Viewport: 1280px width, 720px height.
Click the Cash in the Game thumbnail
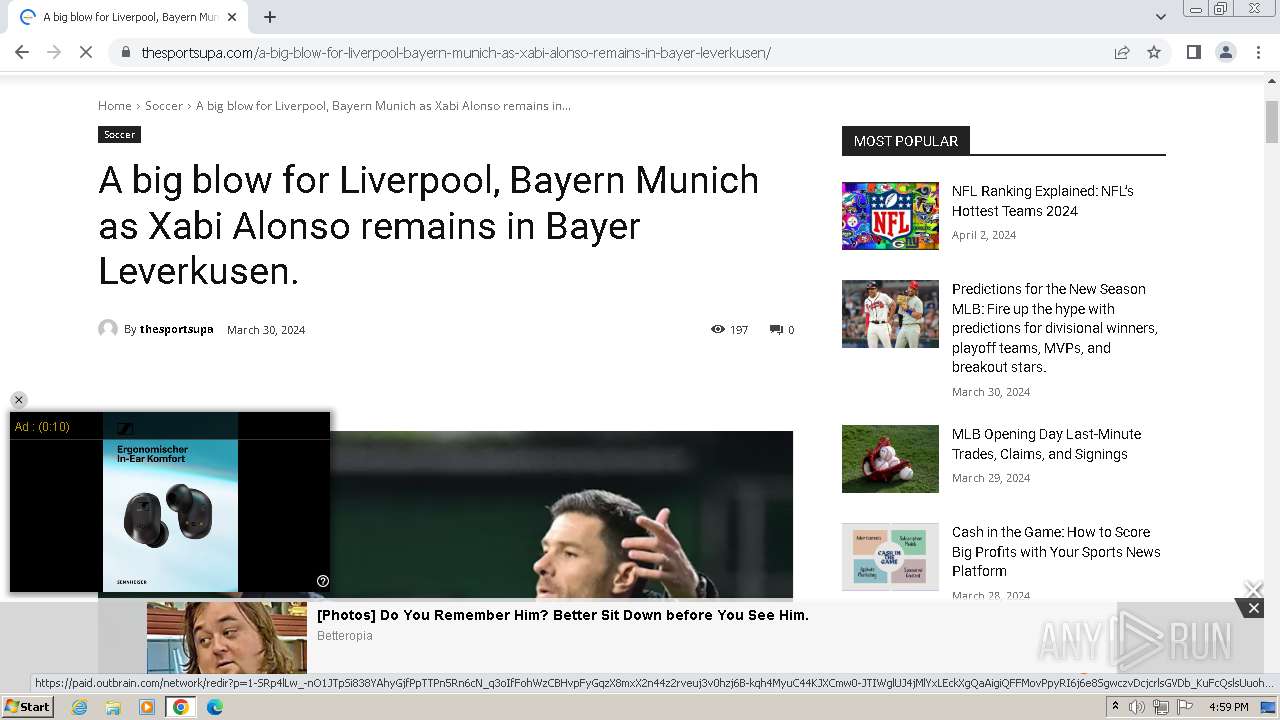(890, 557)
